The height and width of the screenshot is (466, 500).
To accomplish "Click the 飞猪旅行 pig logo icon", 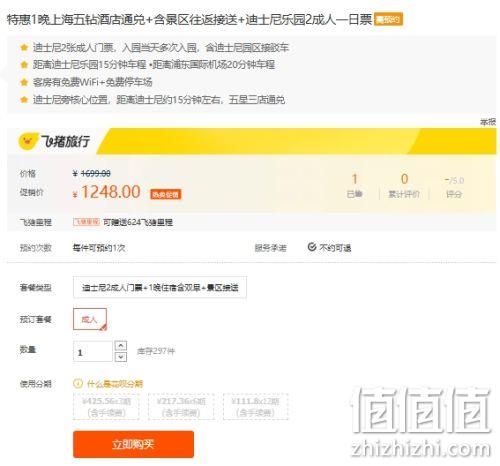I will pyautogui.click(x=28, y=142).
